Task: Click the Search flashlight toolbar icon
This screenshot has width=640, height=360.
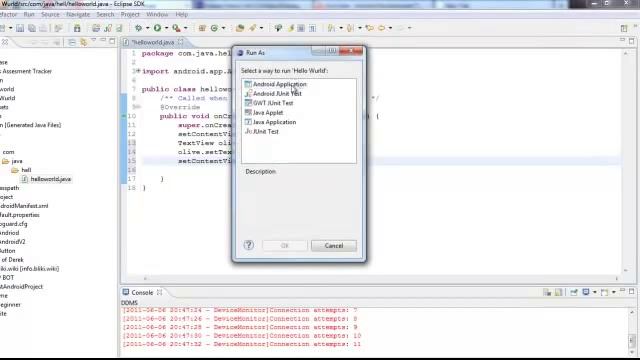Action: [253, 28]
